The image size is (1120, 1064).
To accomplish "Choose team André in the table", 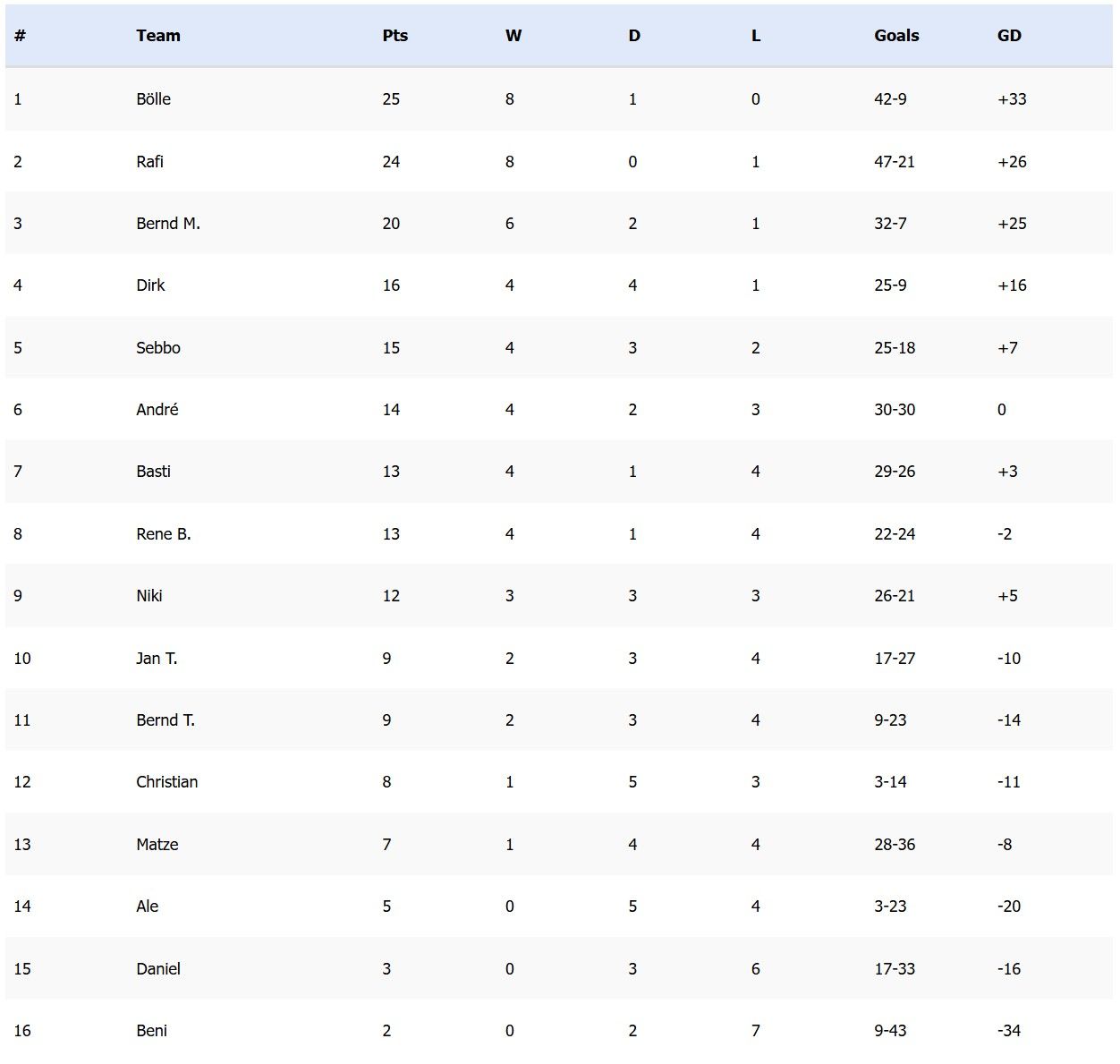I will [x=157, y=410].
